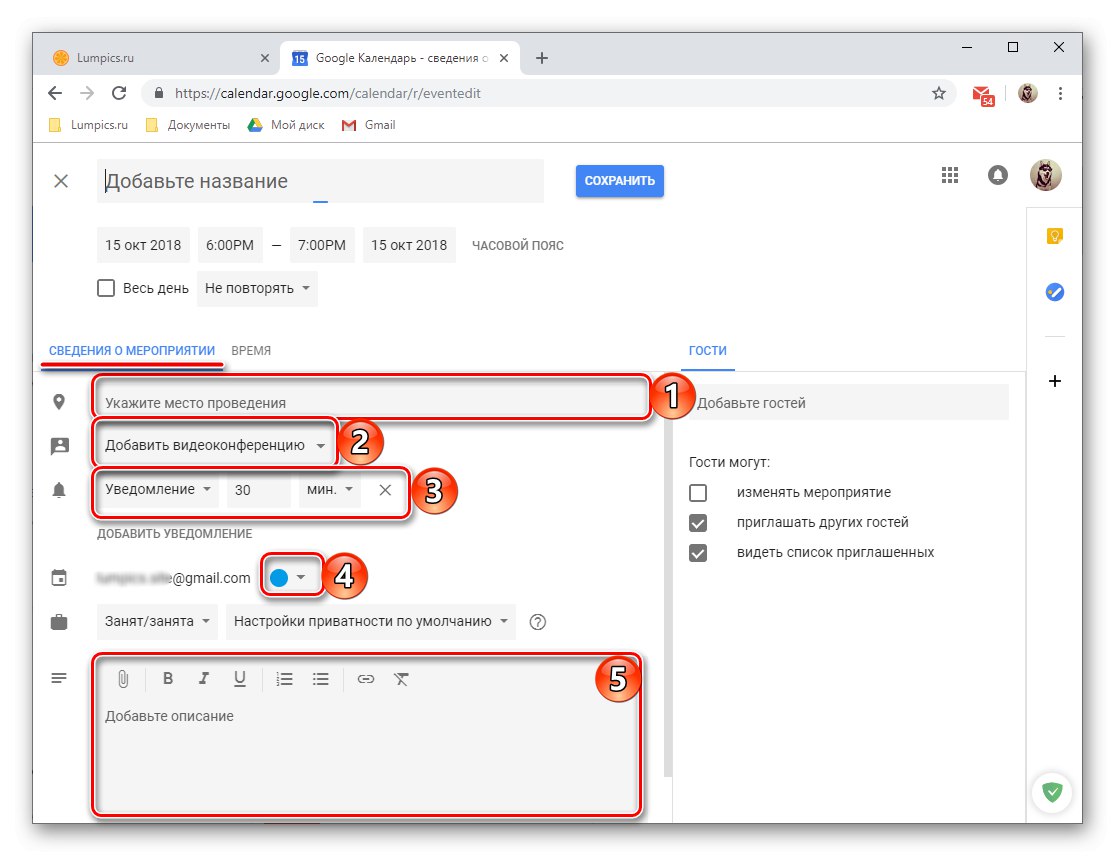Select the ГОСТИ tab

(708, 351)
